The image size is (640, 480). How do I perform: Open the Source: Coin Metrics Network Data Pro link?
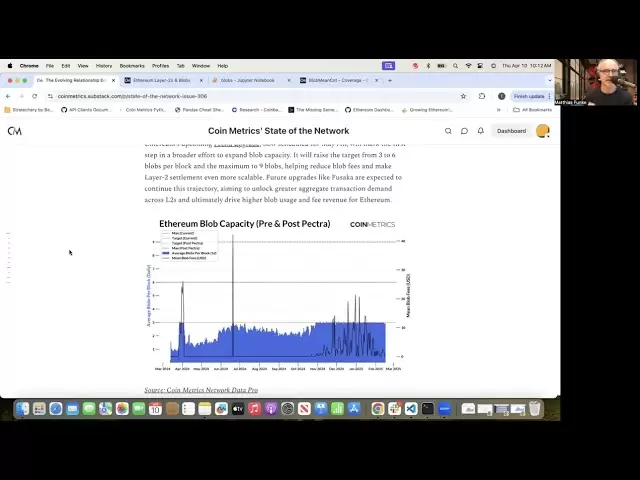click(x=201, y=390)
